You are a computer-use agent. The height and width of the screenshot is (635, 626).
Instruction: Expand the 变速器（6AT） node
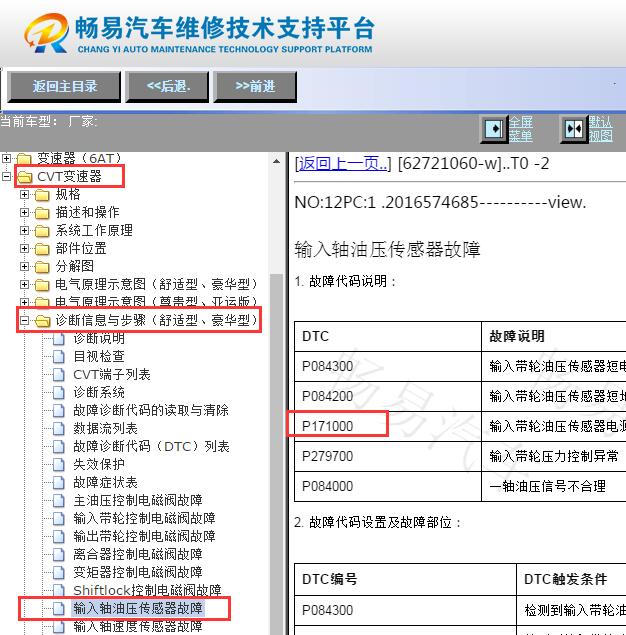click(x=6, y=158)
